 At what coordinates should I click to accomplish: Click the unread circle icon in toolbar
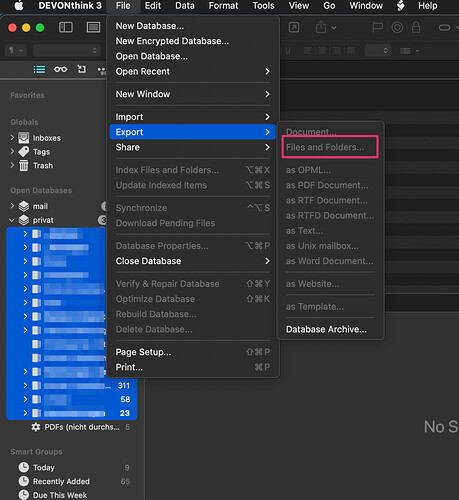pos(397,27)
